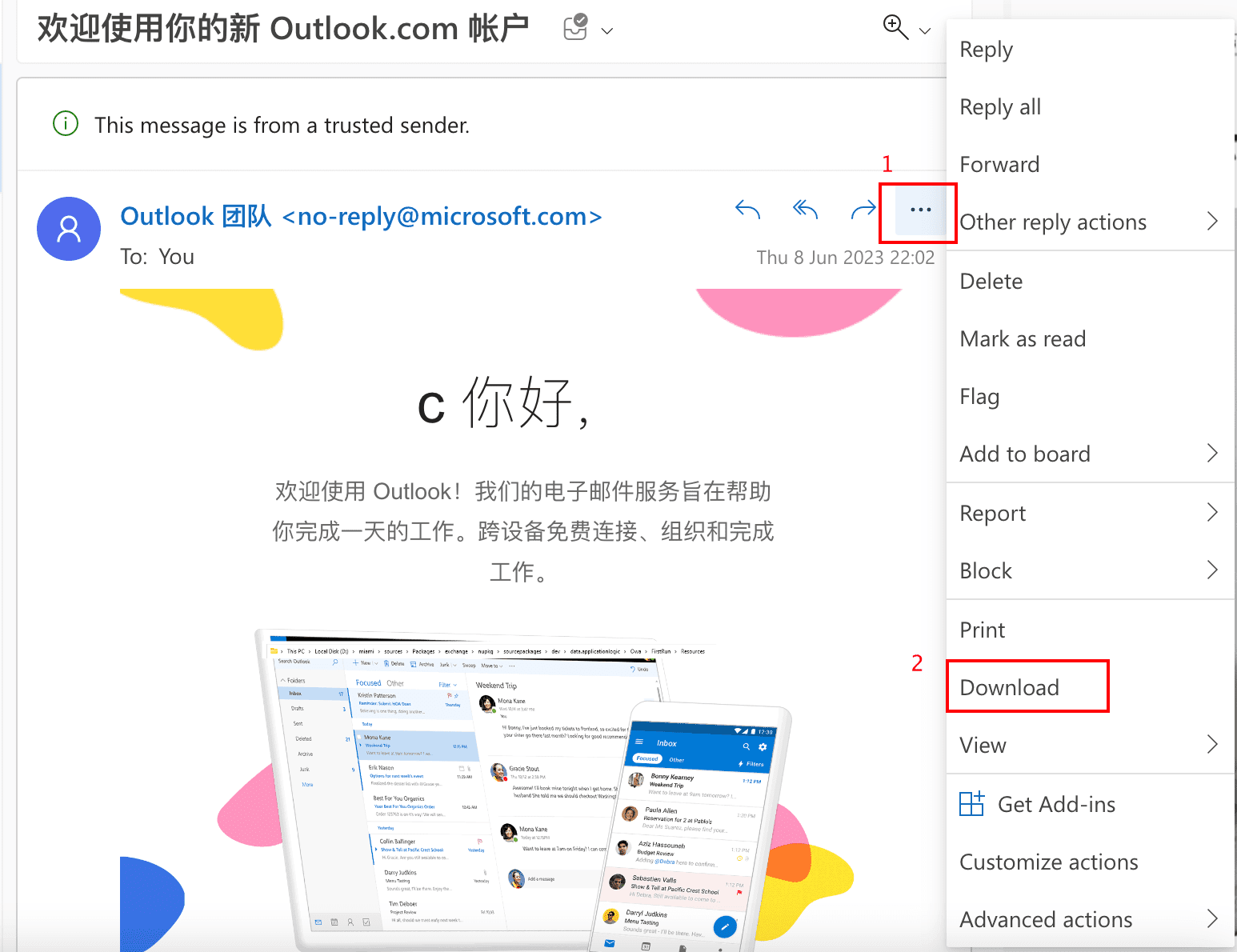Click the forward arrow icon in header
Screen dimensions: 1237x952
863,210
